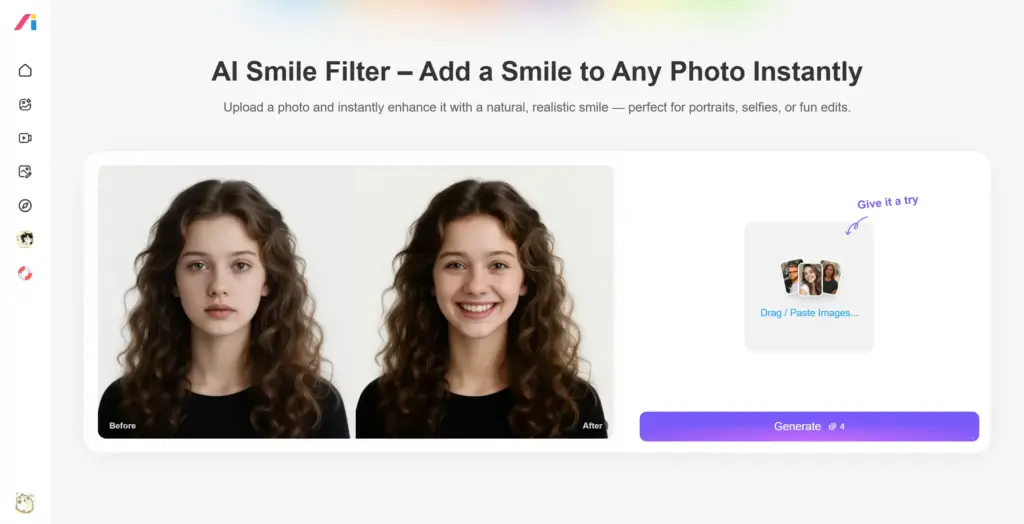This screenshot has width=1024, height=524.
Task: Select the Before portrait image
Action: click(x=223, y=301)
